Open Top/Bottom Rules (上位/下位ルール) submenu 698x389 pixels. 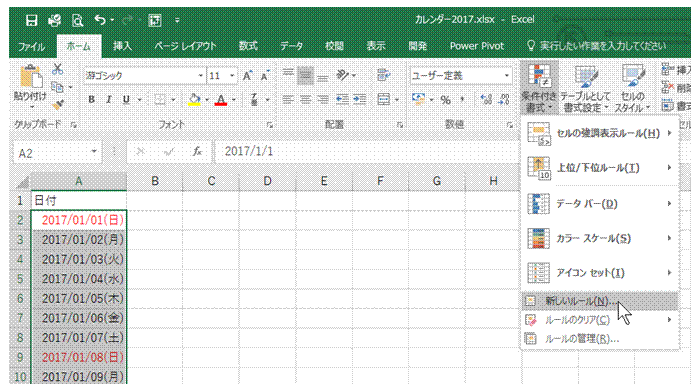(600, 168)
